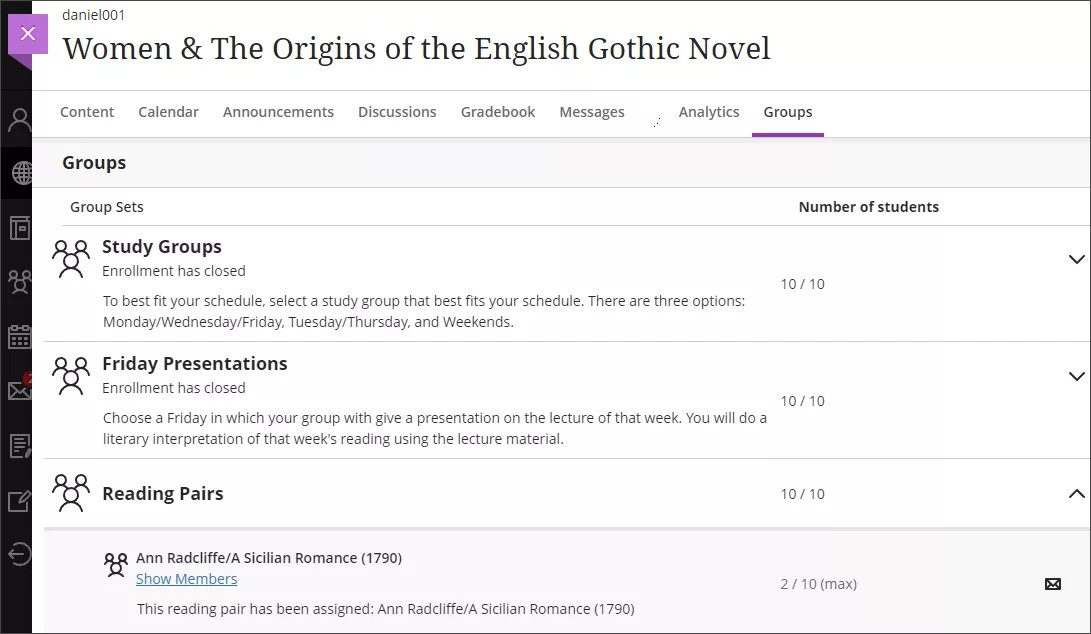Screen dimensions: 1091x634
Task: Click the Sign Out icon in sidebar
Action: click(x=19, y=553)
